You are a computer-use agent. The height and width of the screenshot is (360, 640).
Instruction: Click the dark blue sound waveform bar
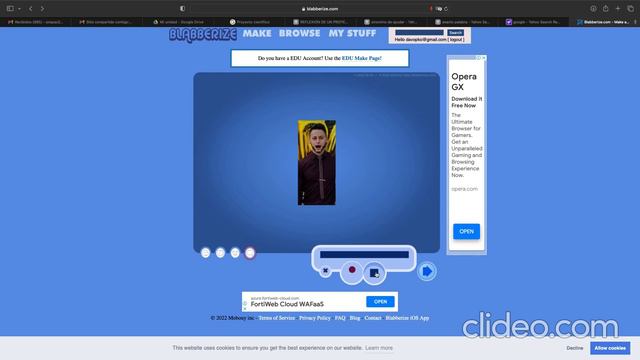click(x=364, y=255)
